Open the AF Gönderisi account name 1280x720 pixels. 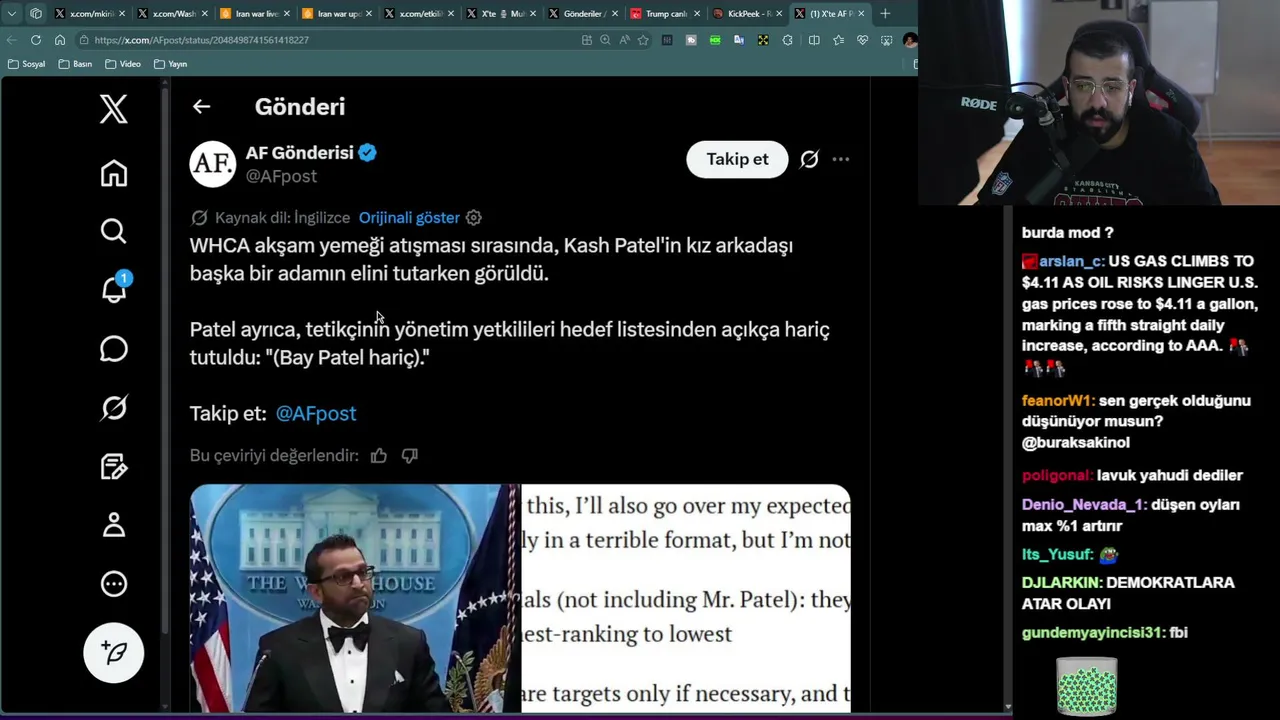pyautogui.click(x=300, y=153)
